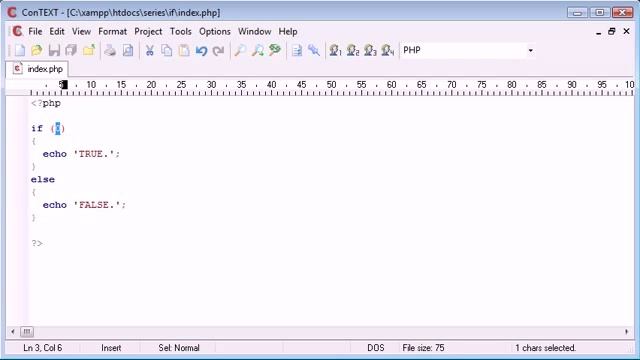Paste from the clipboard using the toolbar icon
The image size is (640, 360).
coord(184,51)
